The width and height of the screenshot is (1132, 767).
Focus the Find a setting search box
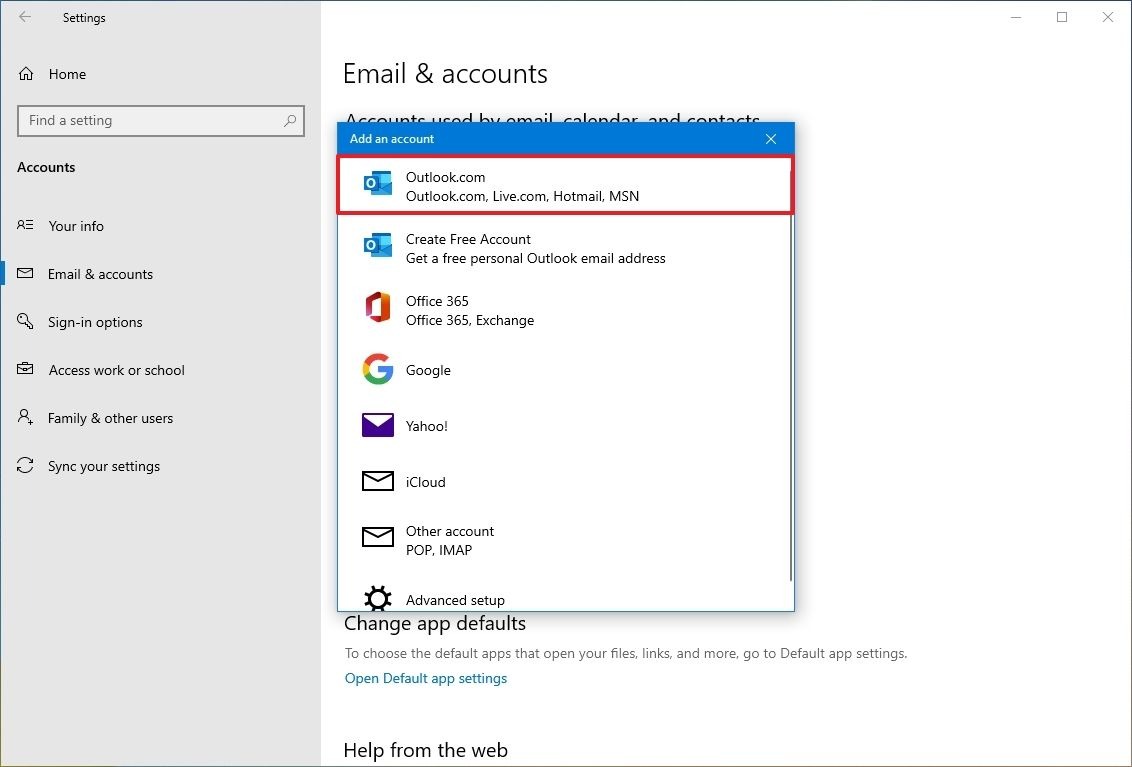[x=160, y=121]
